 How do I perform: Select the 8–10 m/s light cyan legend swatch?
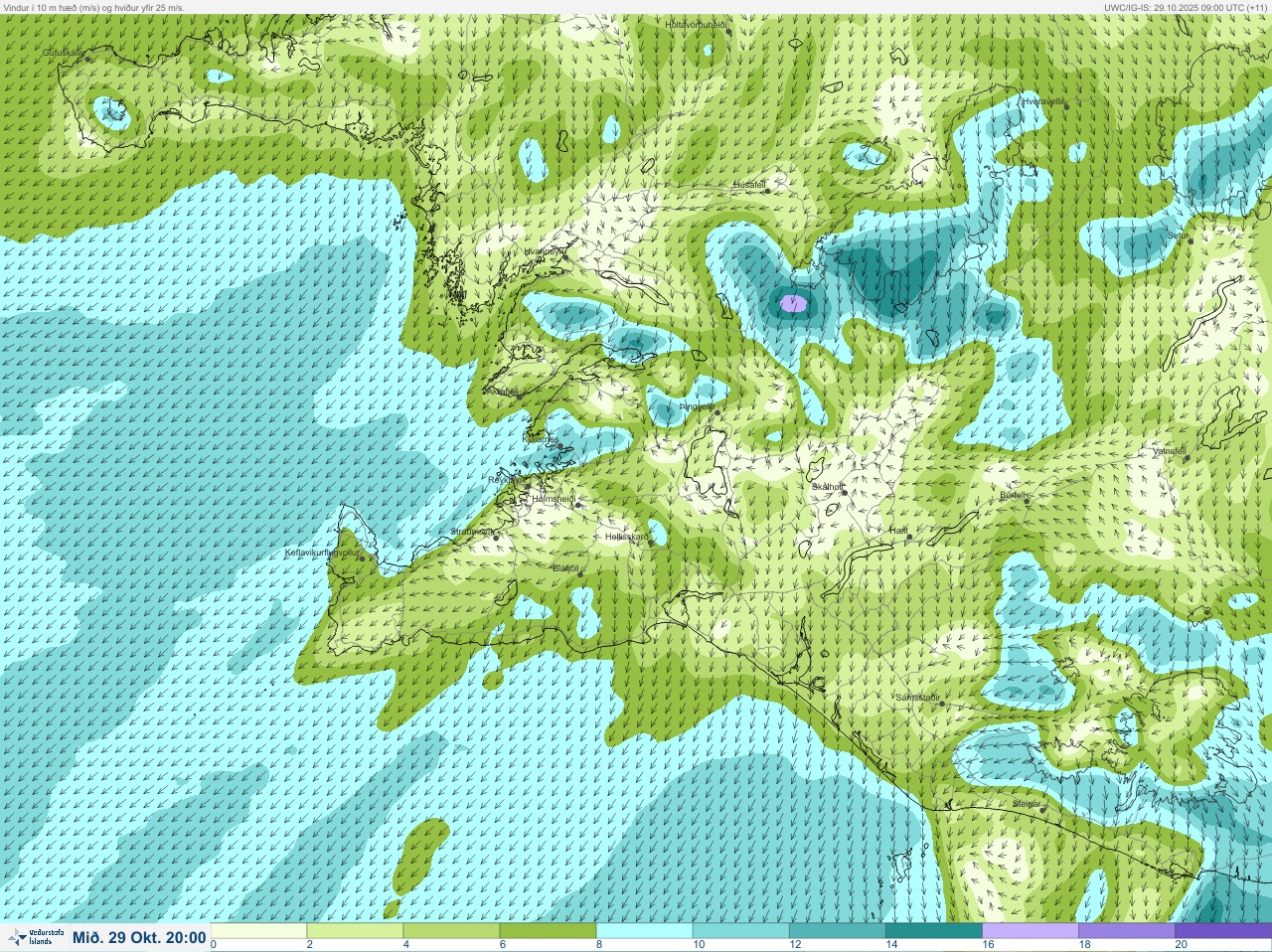tap(644, 931)
